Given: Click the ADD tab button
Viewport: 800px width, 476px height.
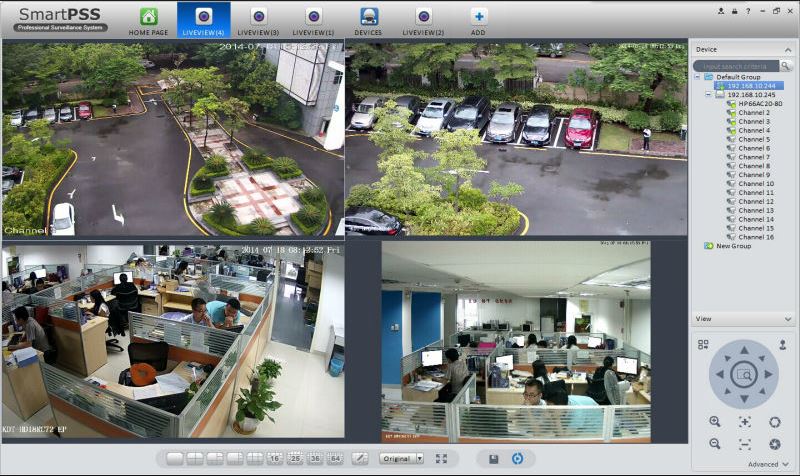Looking at the screenshot, I should pos(478,21).
